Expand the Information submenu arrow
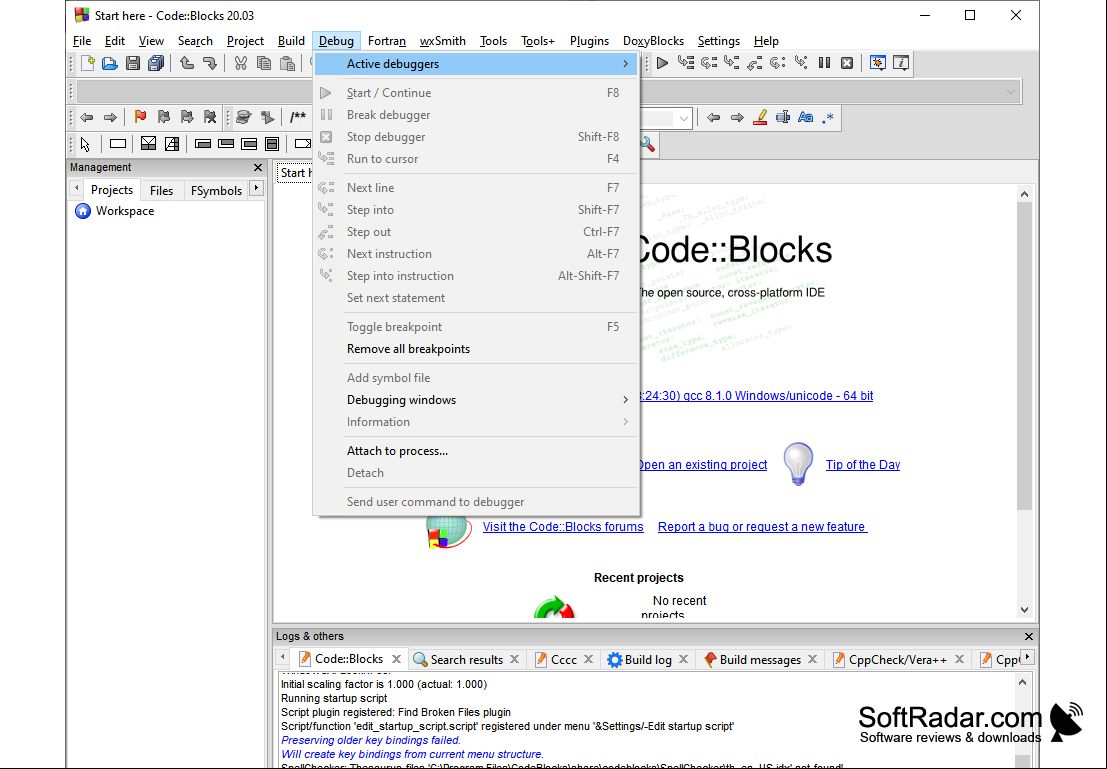 tap(626, 422)
